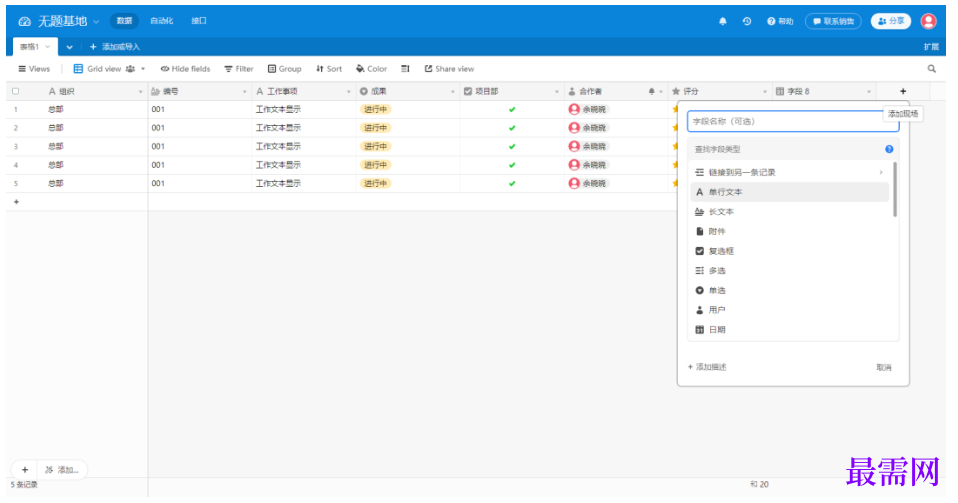Toggle the select-all checkbox in header
The width and height of the screenshot is (958, 503).
[15, 91]
